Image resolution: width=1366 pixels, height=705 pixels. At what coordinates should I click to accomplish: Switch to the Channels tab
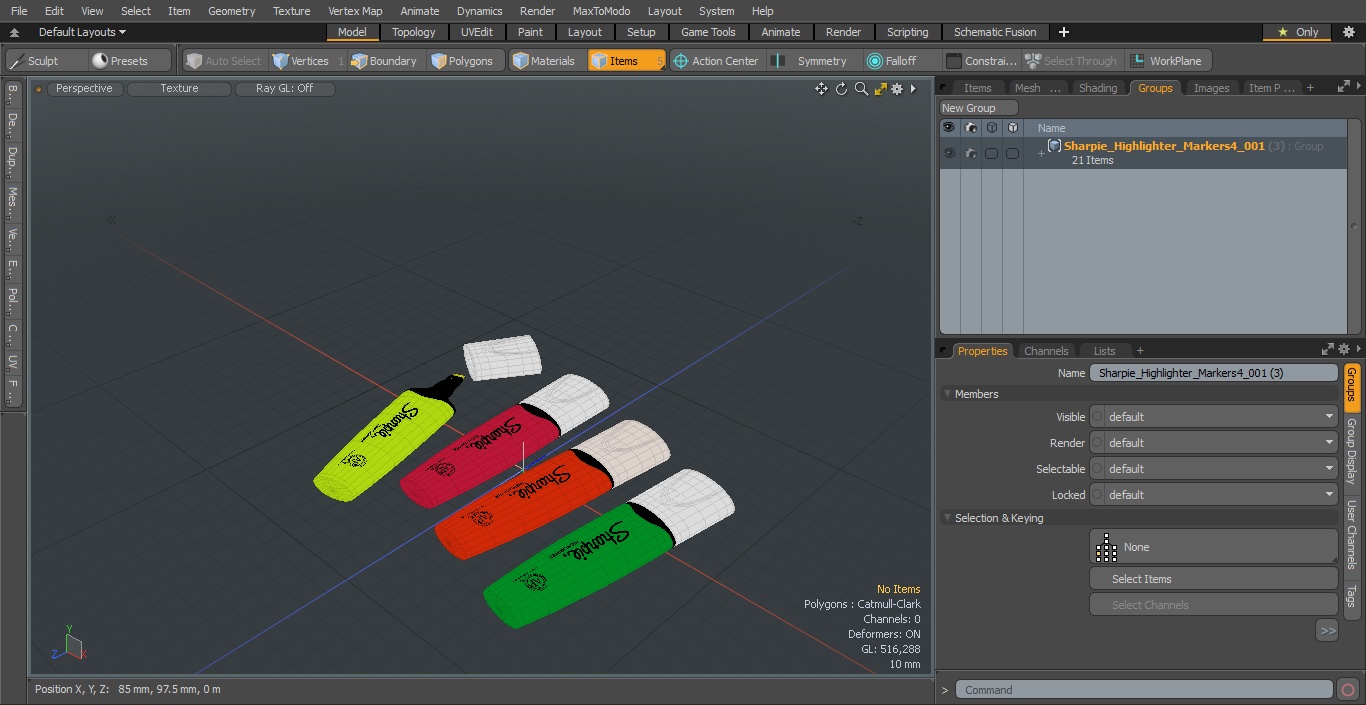click(x=1046, y=351)
